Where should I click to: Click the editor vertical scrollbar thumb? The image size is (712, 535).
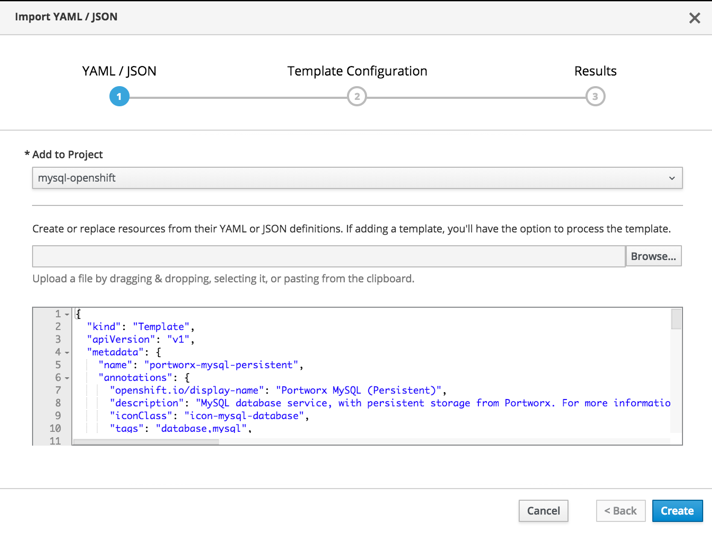(676, 320)
